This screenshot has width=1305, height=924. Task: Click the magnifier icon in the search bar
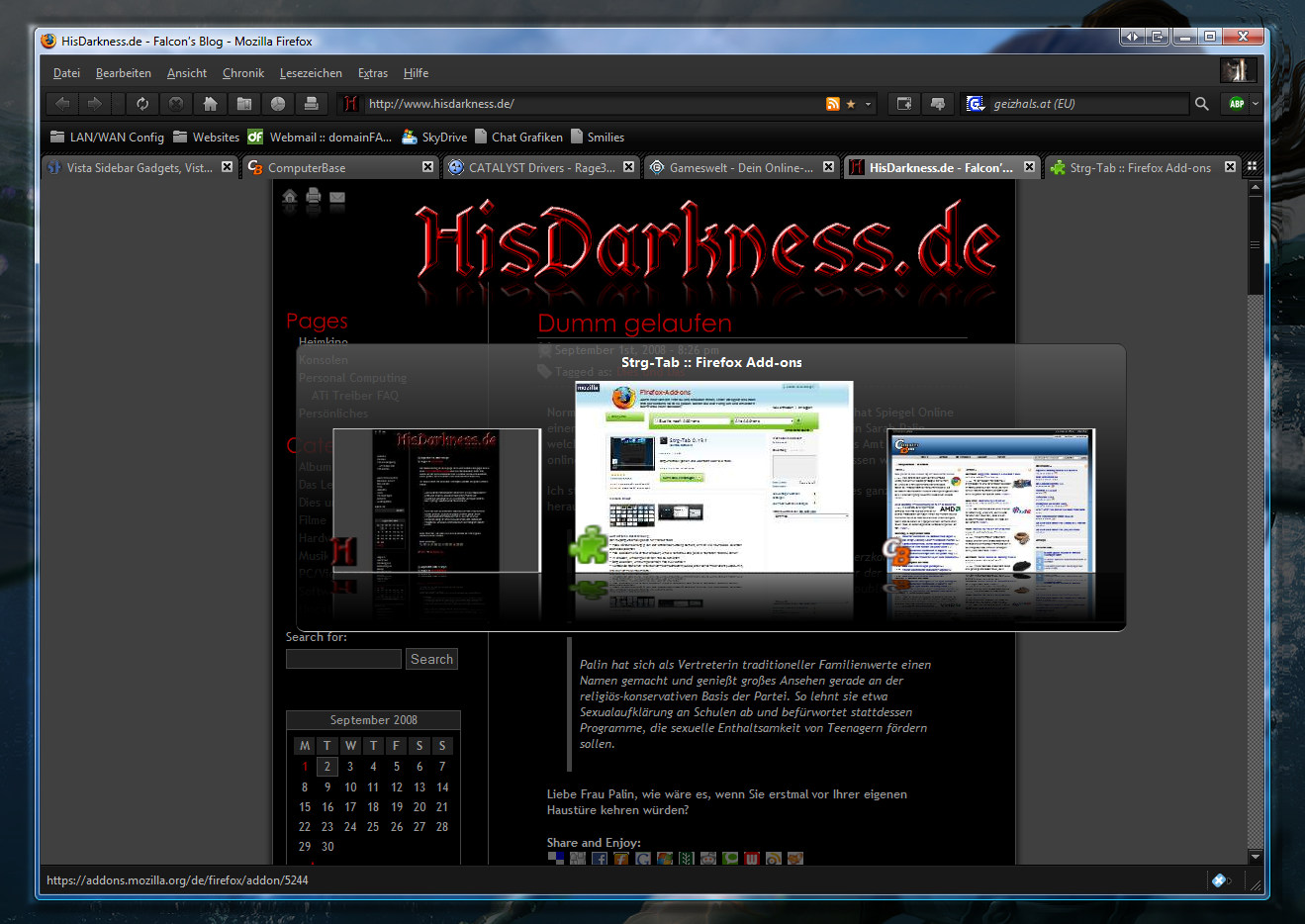click(x=1202, y=104)
